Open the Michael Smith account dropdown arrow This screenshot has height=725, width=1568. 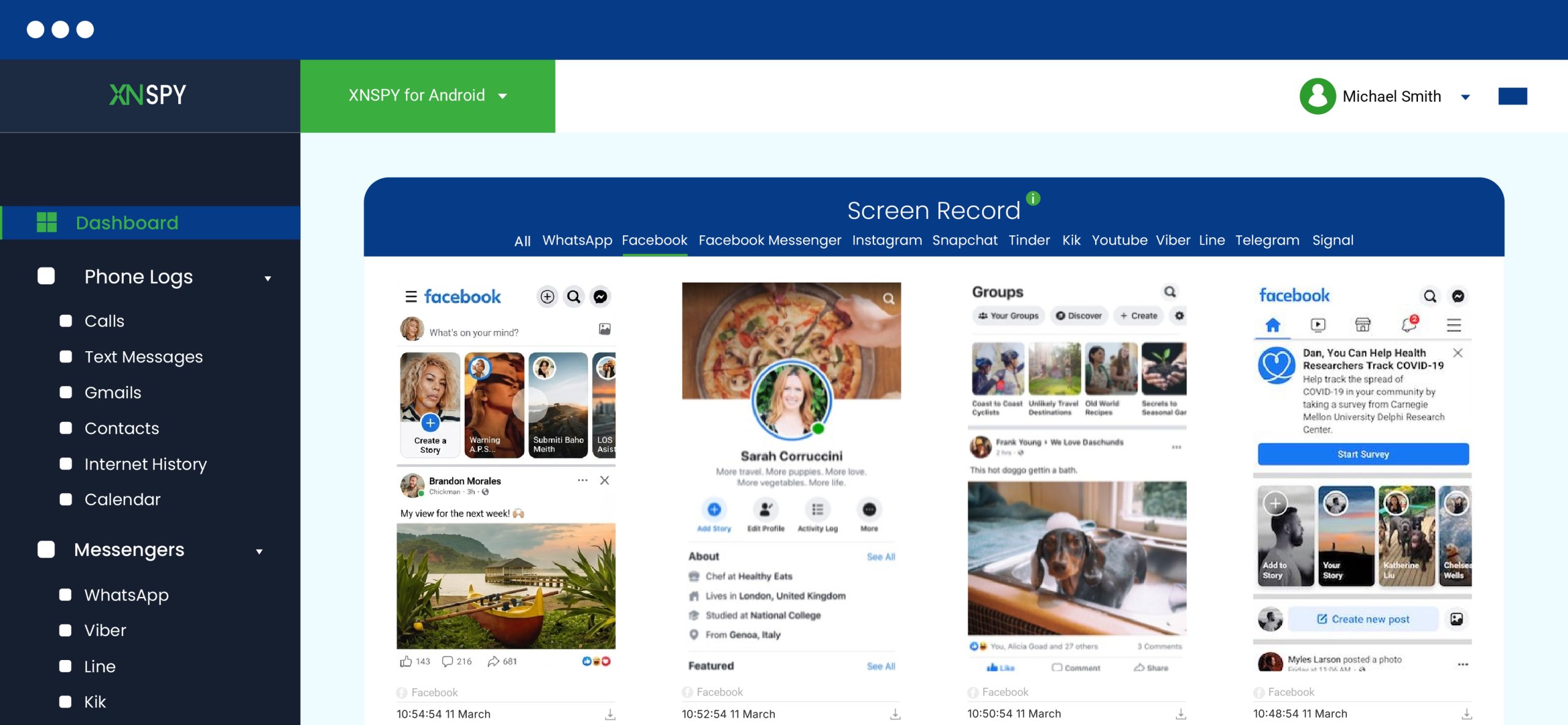1466,97
